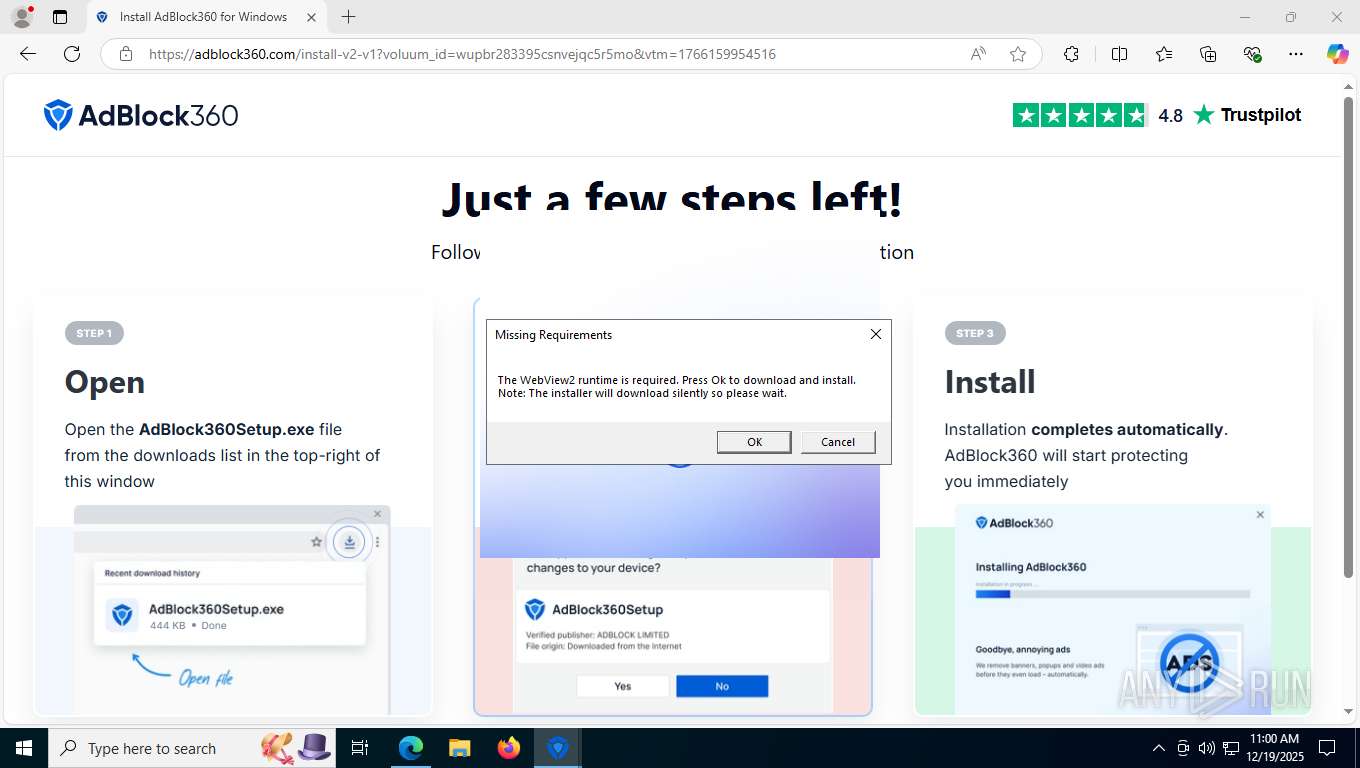Click the illustrated Yes button in step 2
Screen dimensions: 1360x768
coord(623,686)
